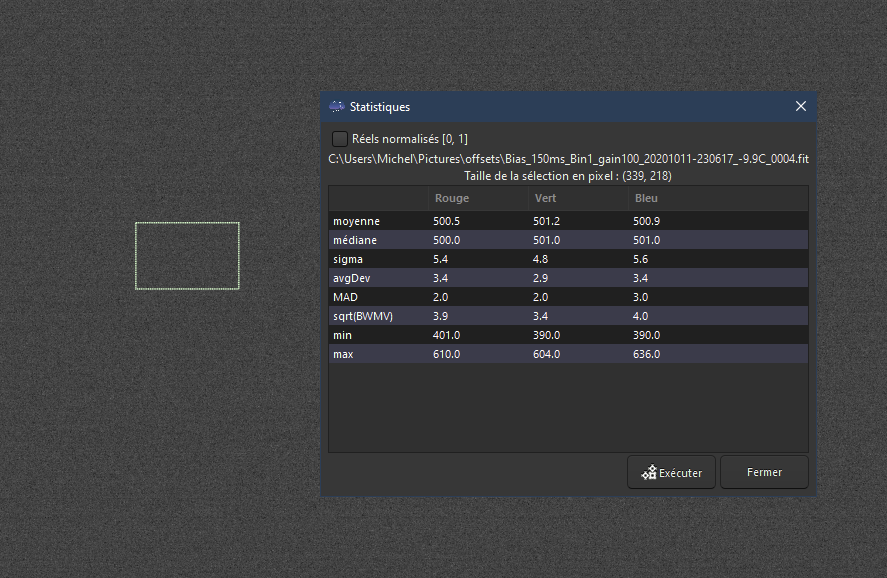This screenshot has width=887, height=578.
Task: Click the Bleu column header
Action: coord(646,198)
